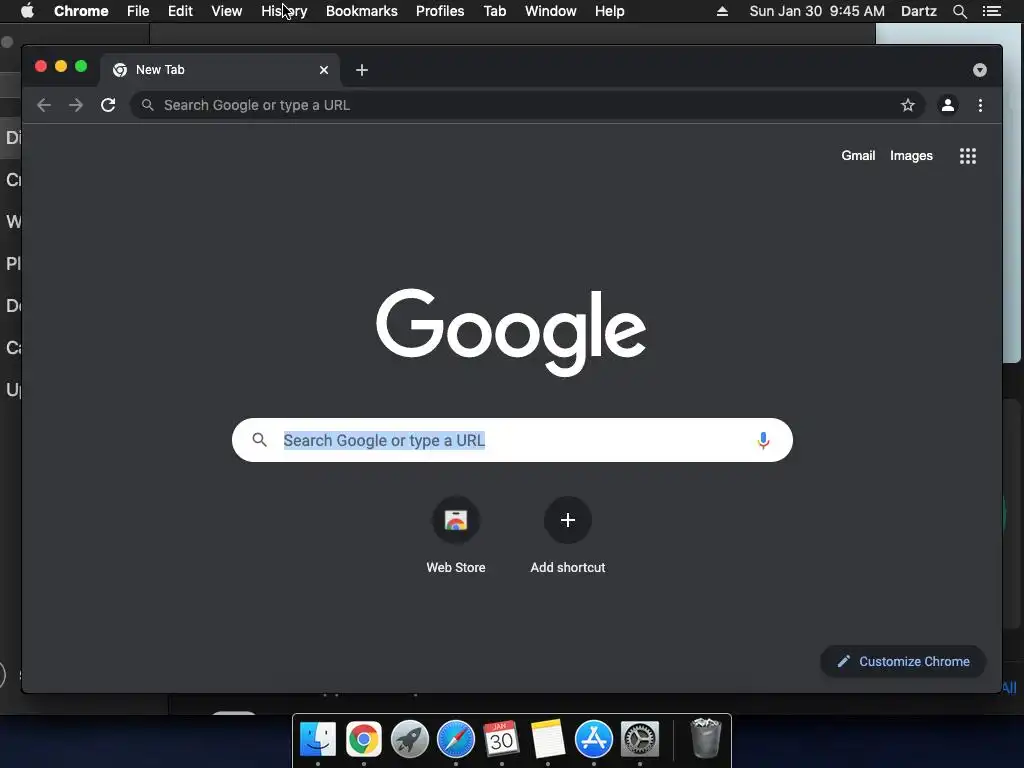
Task: Open Trash from the Dock
Action: click(705, 738)
